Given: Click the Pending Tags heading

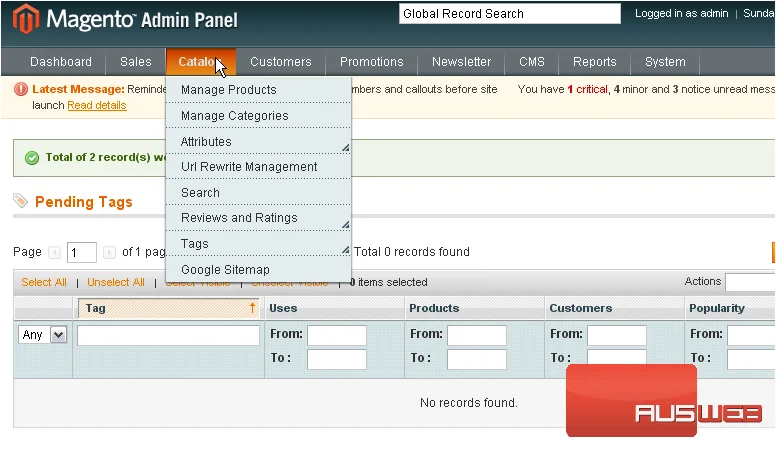Looking at the screenshot, I should [84, 202].
